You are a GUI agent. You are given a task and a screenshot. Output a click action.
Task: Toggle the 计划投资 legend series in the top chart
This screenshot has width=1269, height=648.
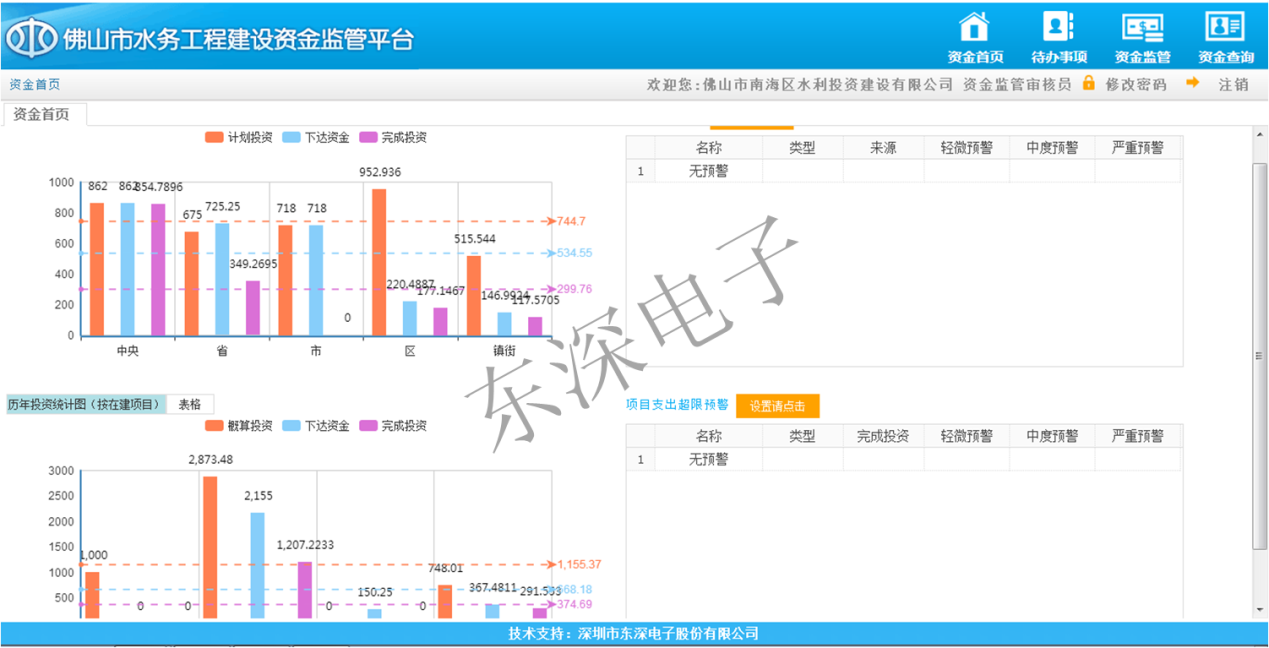pos(238,138)
